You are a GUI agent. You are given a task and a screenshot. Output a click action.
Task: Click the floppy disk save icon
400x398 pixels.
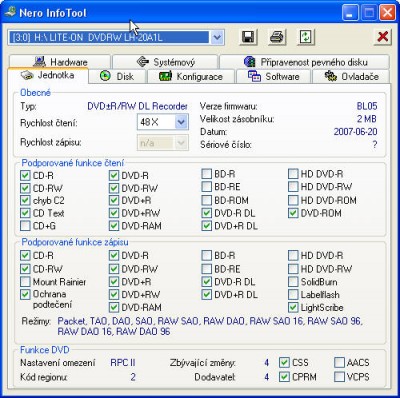tap(248, 37)
